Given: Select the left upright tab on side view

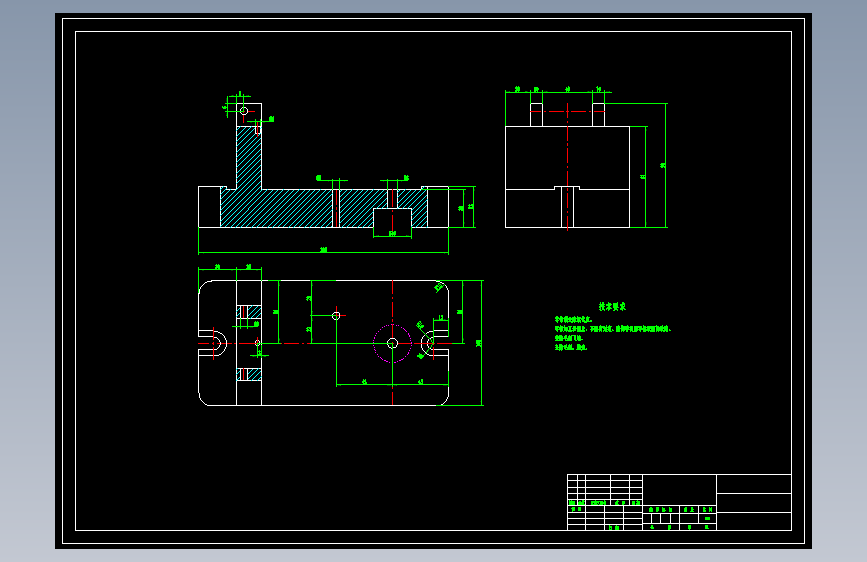Looking at the screenshot, I should (x=536, y=115).
